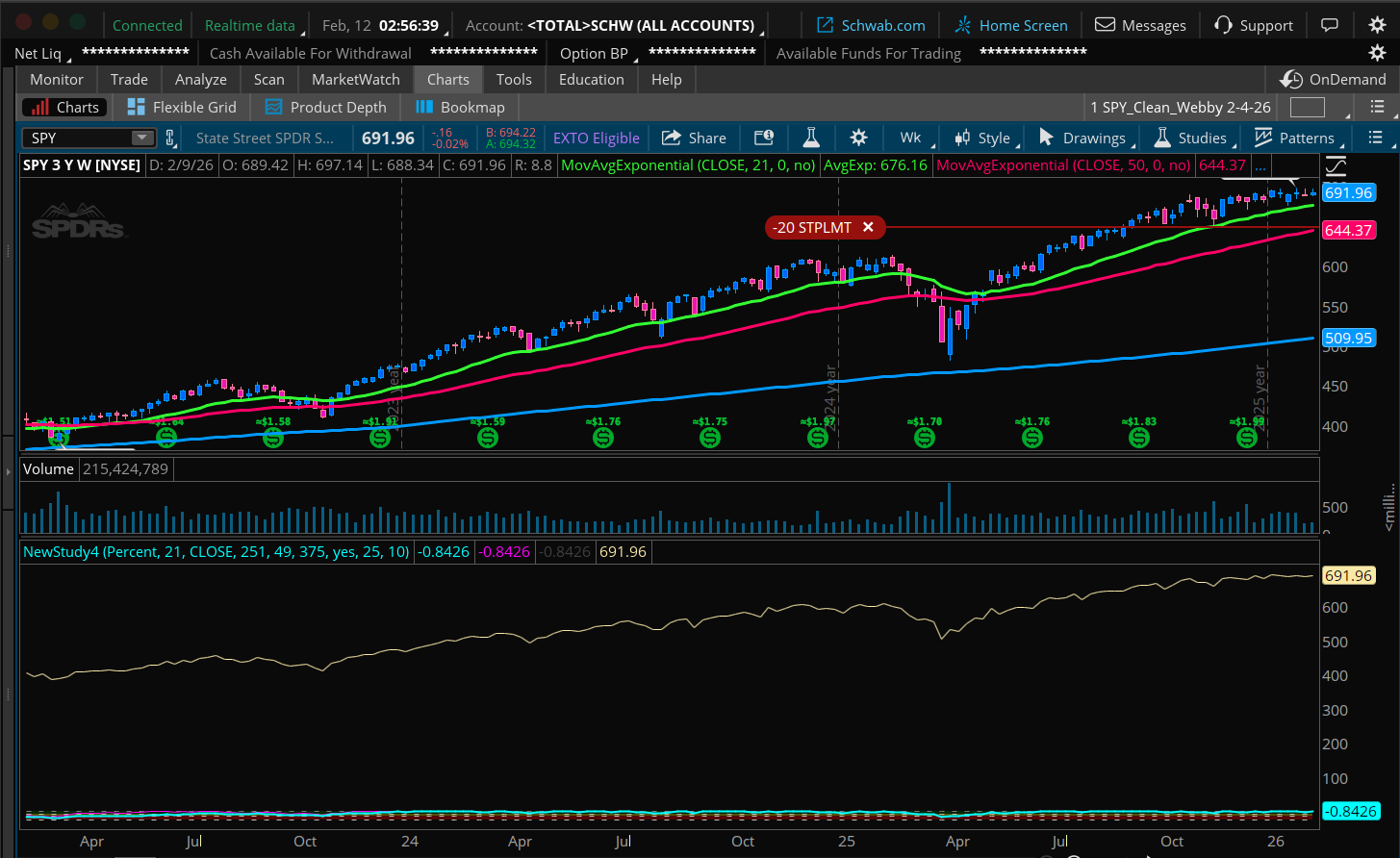Screen dimensions: 1400x858
Task: Open the Share menu in chart toolbar
Action: click(x=694, y=138)
